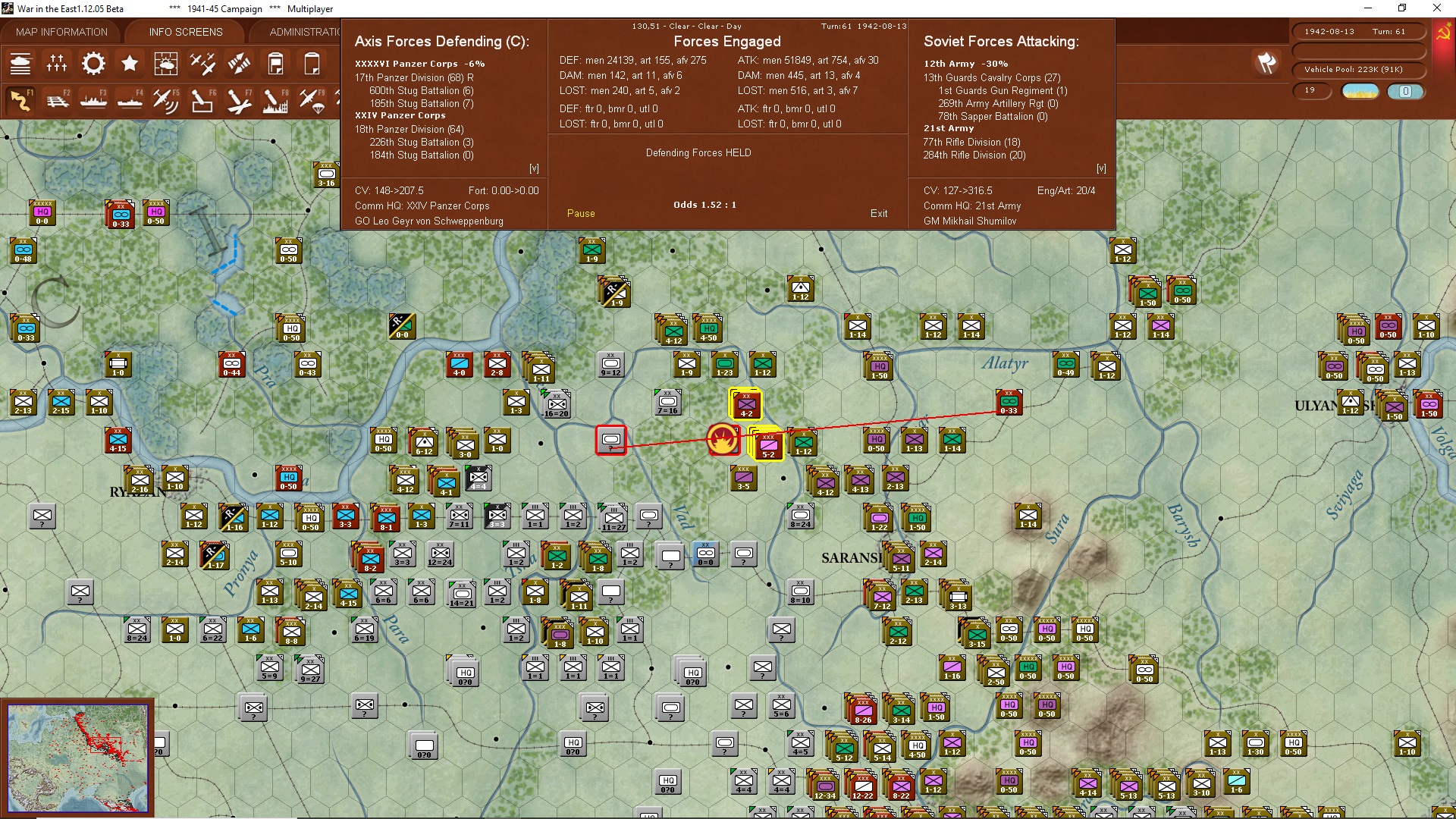
Task: Select F2 rail movement mode
Action: tap(57, 100)
